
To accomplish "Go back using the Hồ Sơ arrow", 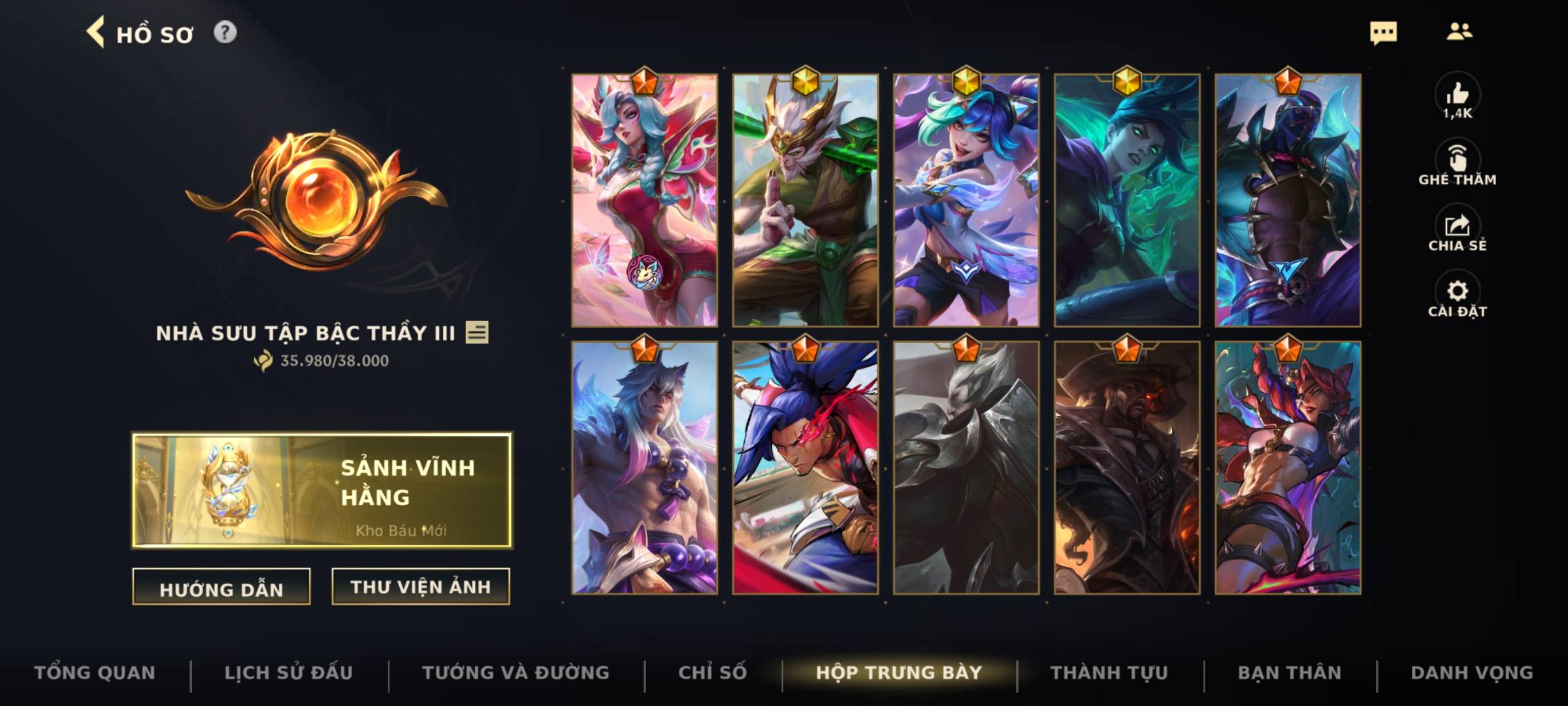I will (95, 33).
